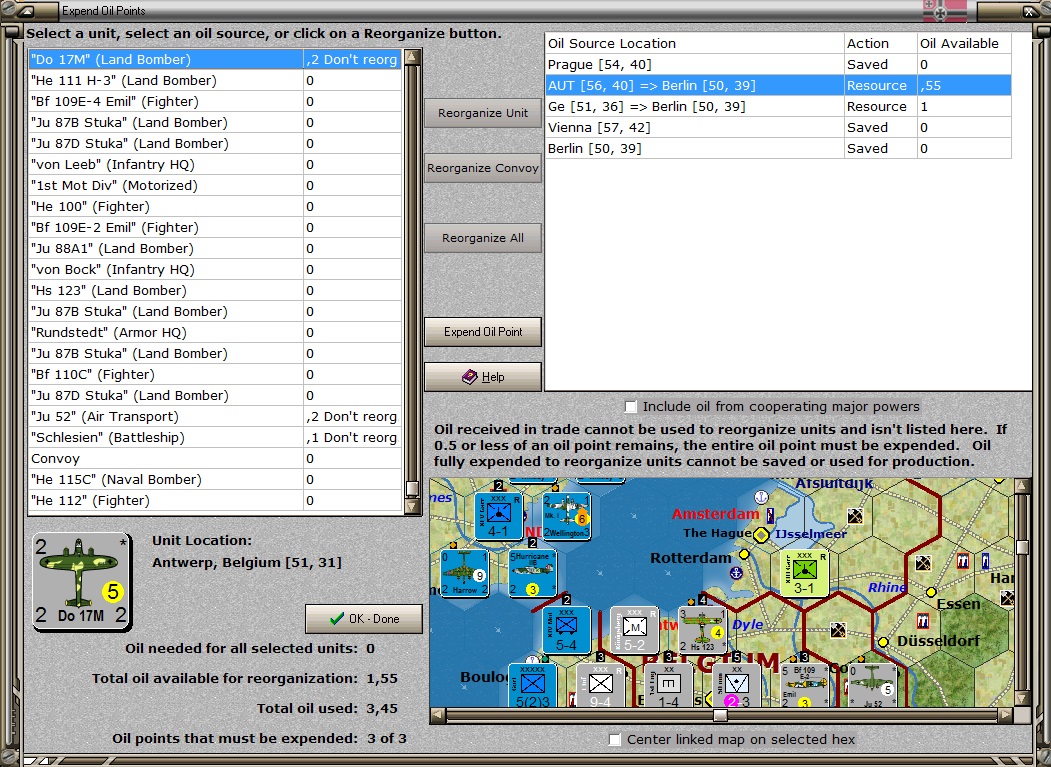
Task: Click the Expend Oil Point button
Action: [483, 331]
